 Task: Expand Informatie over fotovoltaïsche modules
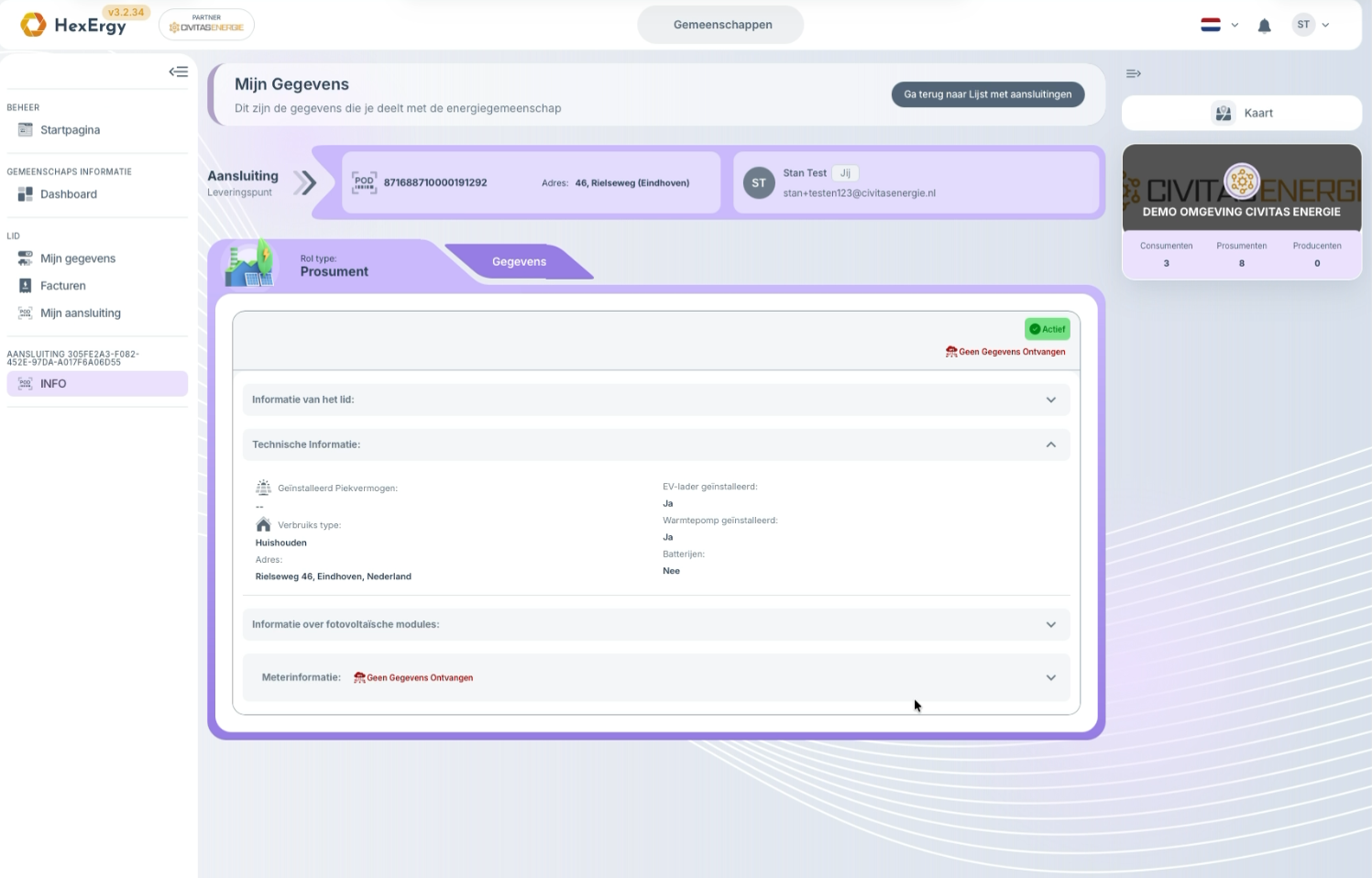[x=656, y=624]
